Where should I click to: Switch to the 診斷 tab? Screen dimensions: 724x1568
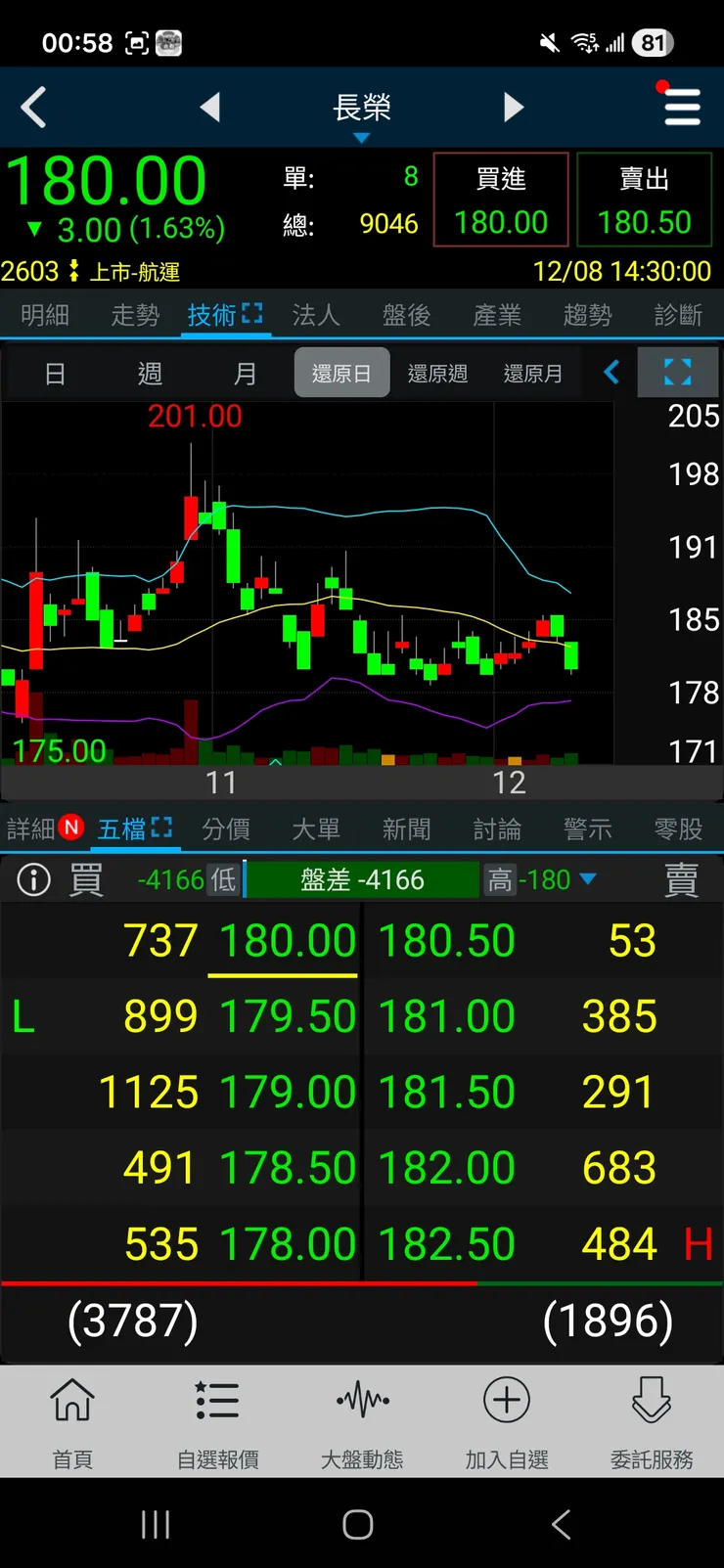[678, 315]
